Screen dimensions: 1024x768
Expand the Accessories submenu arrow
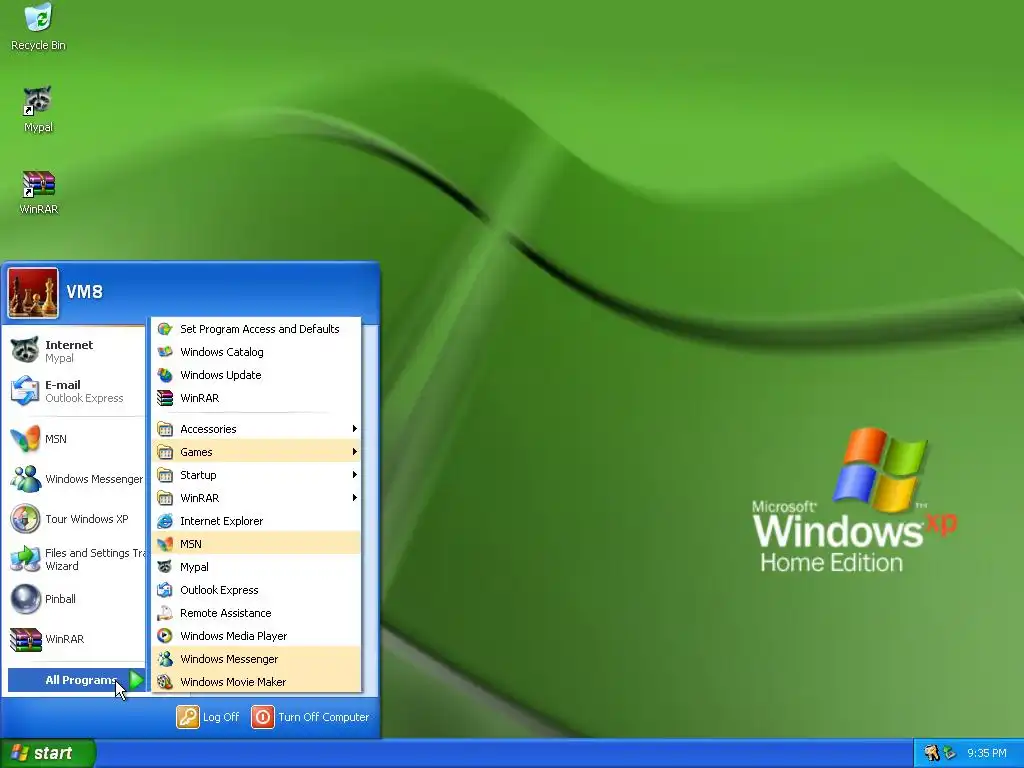click(x=355, y=429)
